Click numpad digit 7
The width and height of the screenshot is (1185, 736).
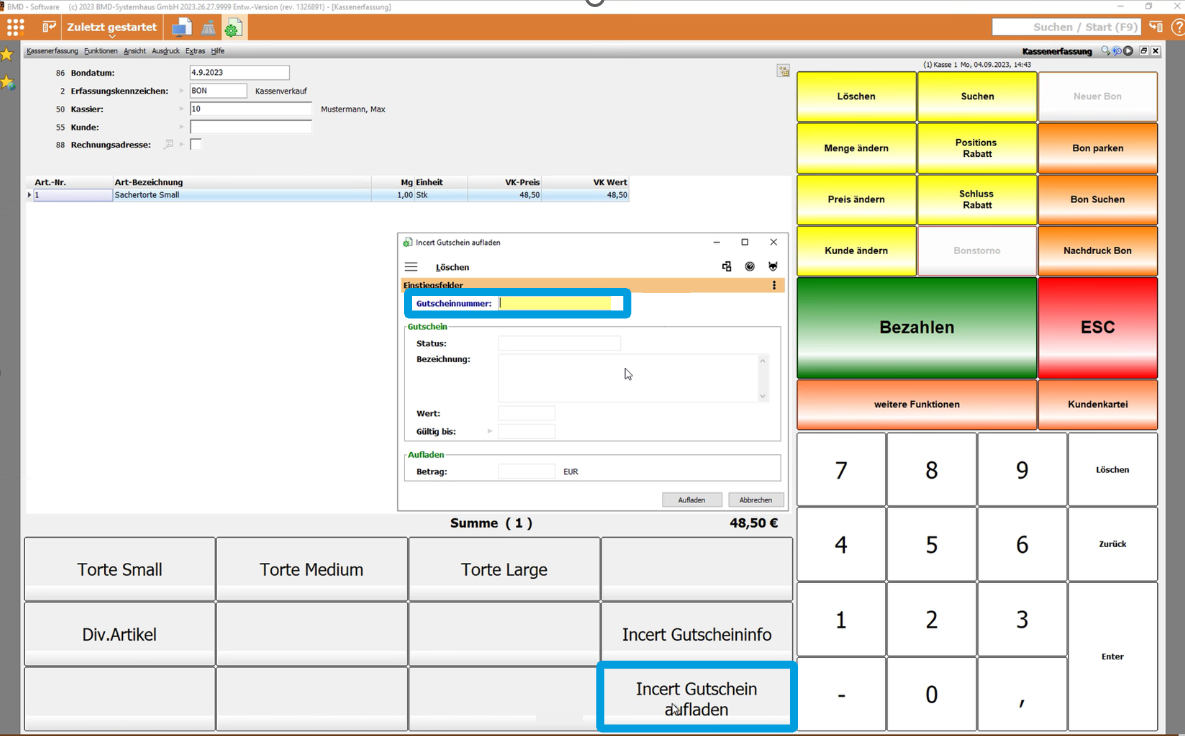click(841, 470)
